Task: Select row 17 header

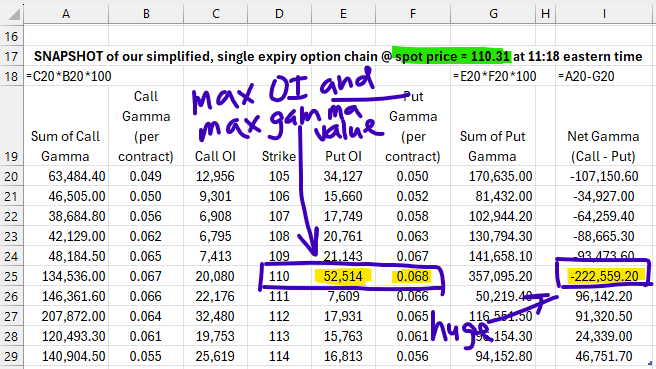Action: click(x=12, y=56)
